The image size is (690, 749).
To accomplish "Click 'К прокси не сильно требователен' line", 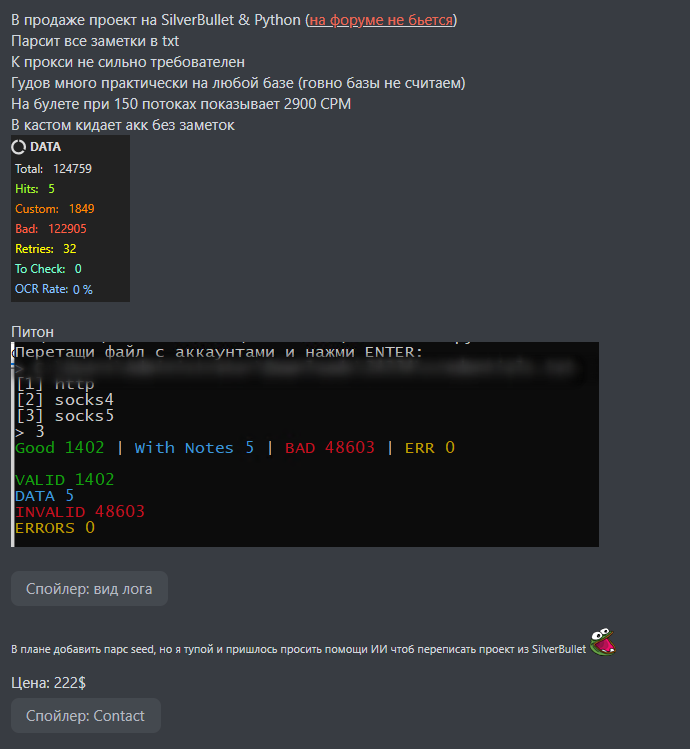I will 128,62.
